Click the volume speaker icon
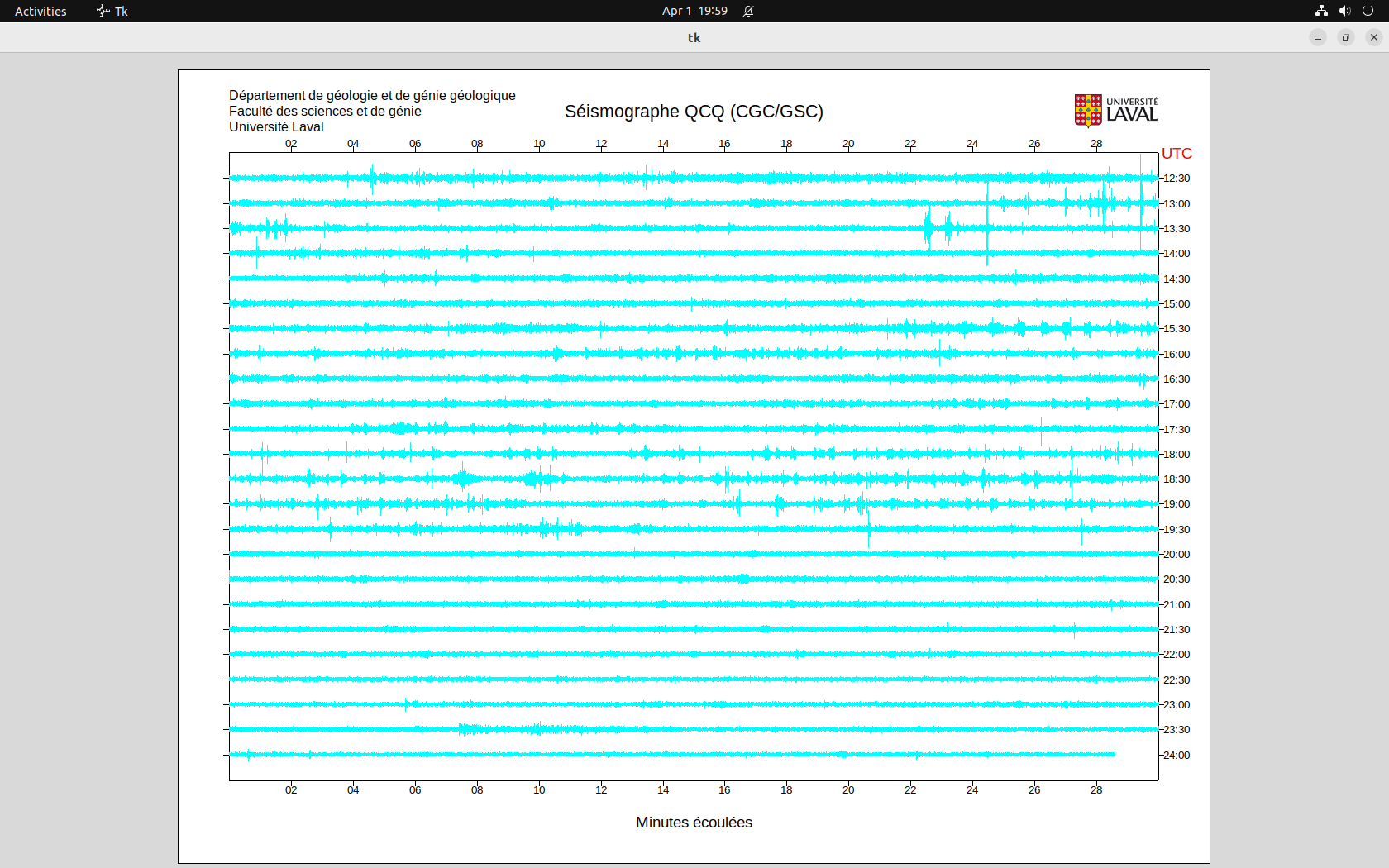Screen dimensions: 1389x868 click(x=1344, y=11)
